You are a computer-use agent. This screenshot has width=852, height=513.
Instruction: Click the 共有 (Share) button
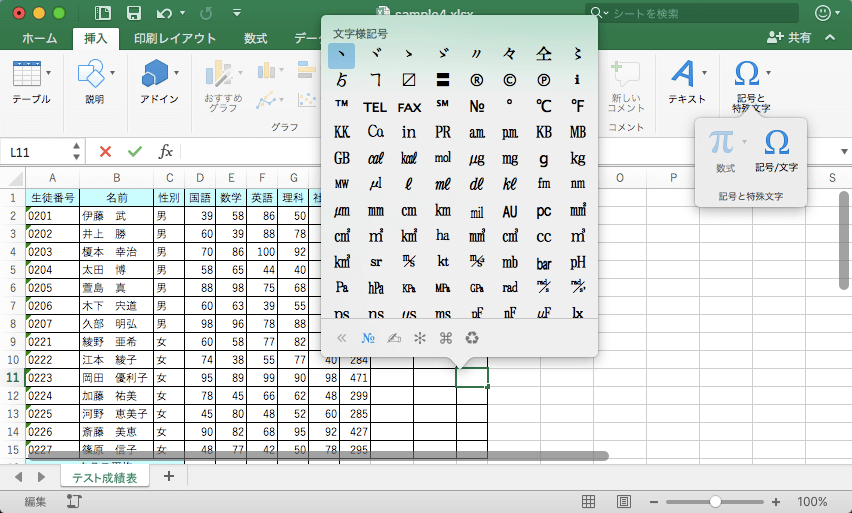[x=789, y=37]
